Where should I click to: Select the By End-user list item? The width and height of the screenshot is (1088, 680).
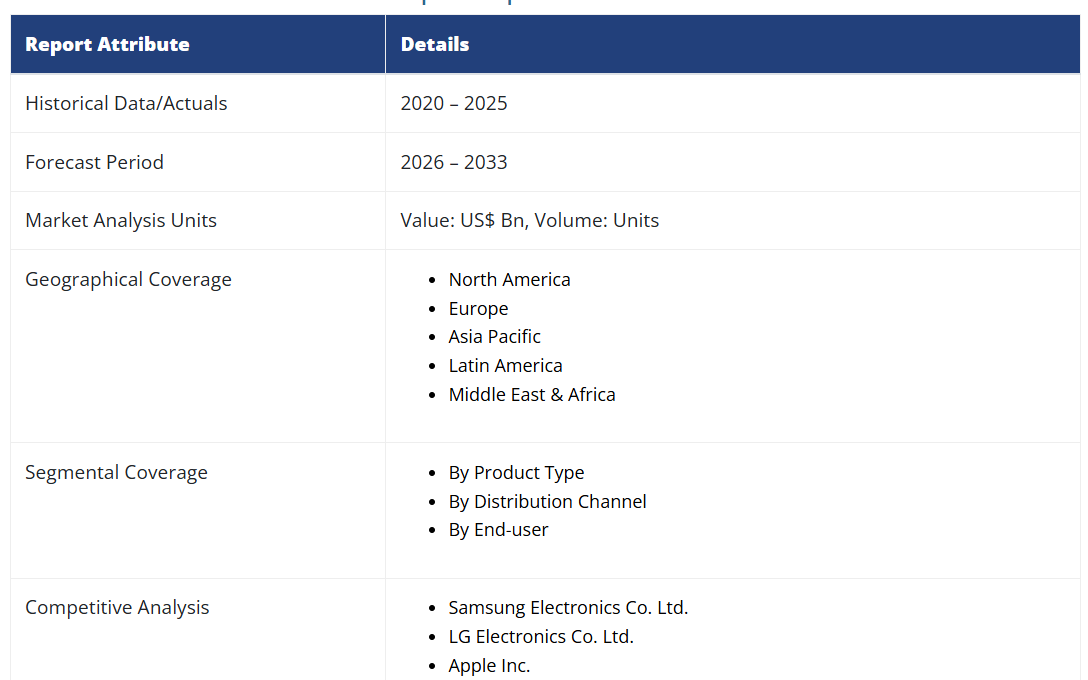click(498, 529)
